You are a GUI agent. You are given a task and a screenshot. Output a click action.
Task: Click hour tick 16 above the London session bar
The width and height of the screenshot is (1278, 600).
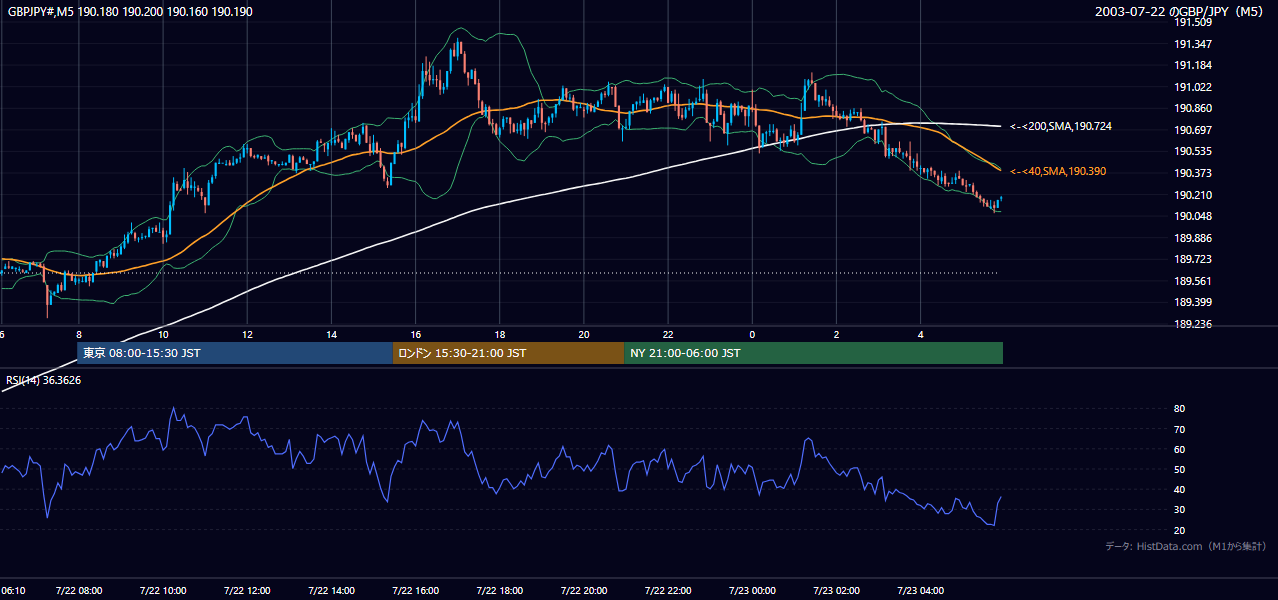coord(416,335)
